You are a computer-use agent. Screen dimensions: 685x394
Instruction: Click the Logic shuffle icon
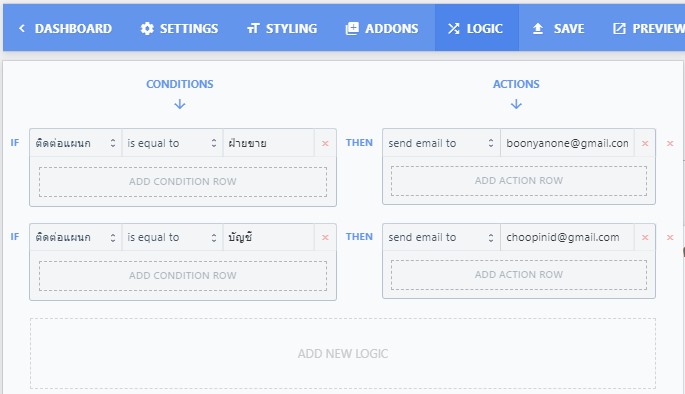pos(453,29)
